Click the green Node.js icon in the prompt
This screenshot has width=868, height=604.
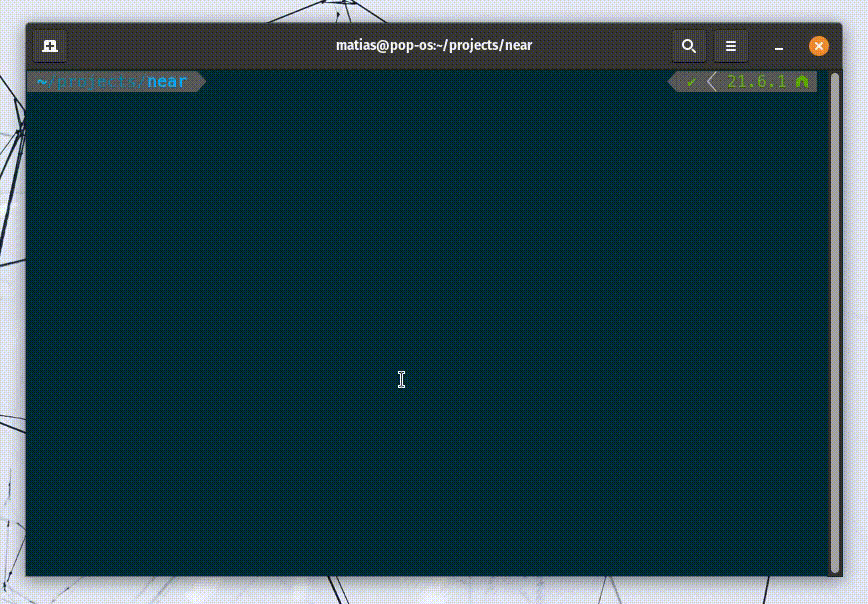point(801,82)
